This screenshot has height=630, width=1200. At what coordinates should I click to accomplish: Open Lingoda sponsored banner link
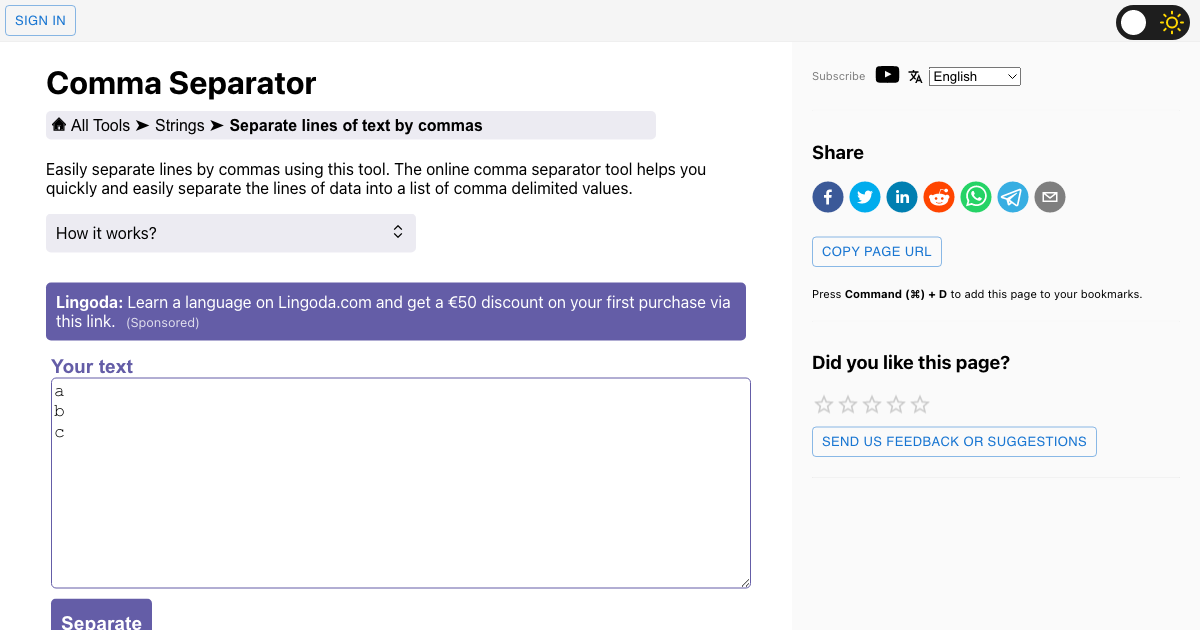pos(396,311)
